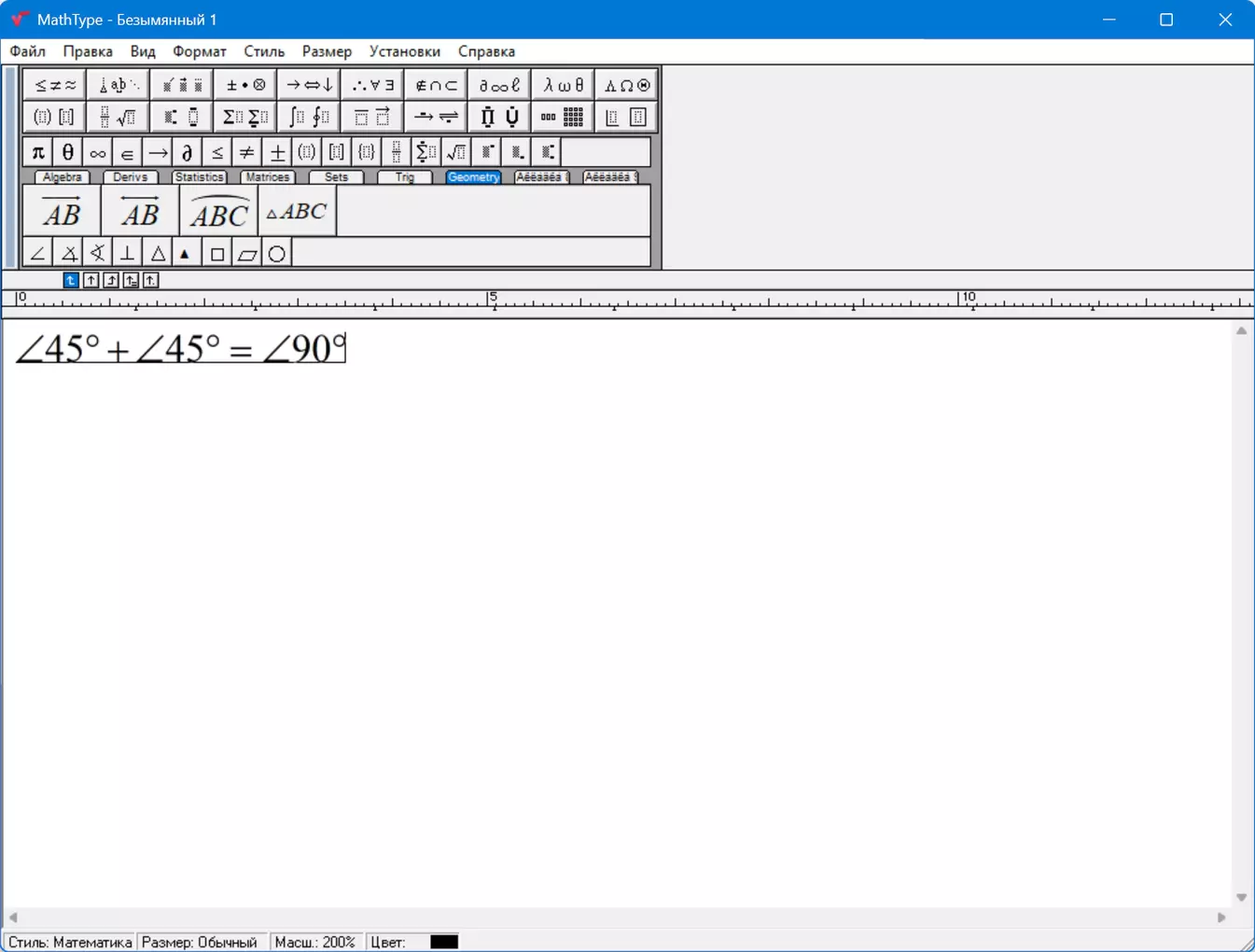Open the Установки menu

404,51
